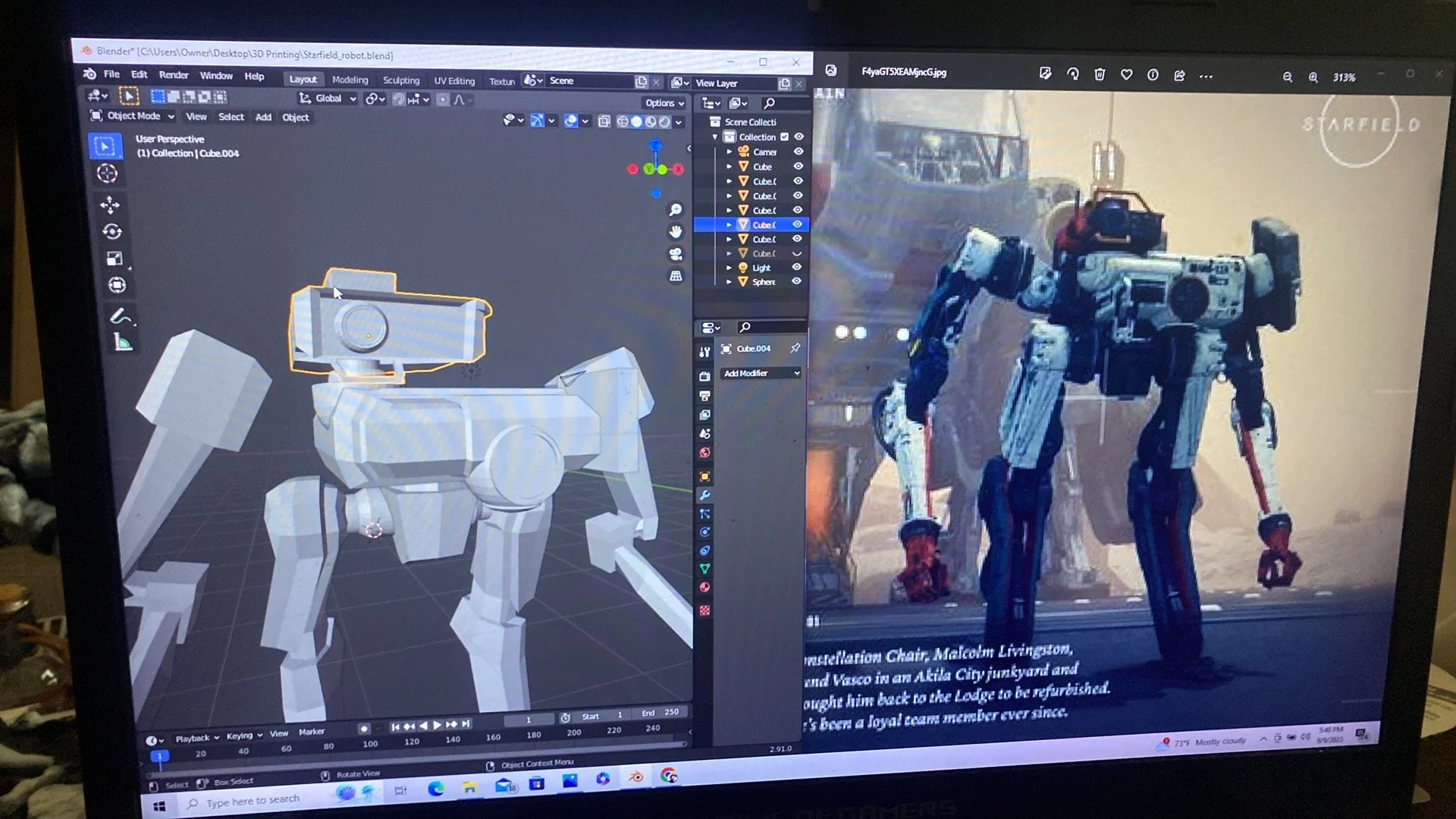
Task: Click the timeline at frame 100
Action: [370, 745]
